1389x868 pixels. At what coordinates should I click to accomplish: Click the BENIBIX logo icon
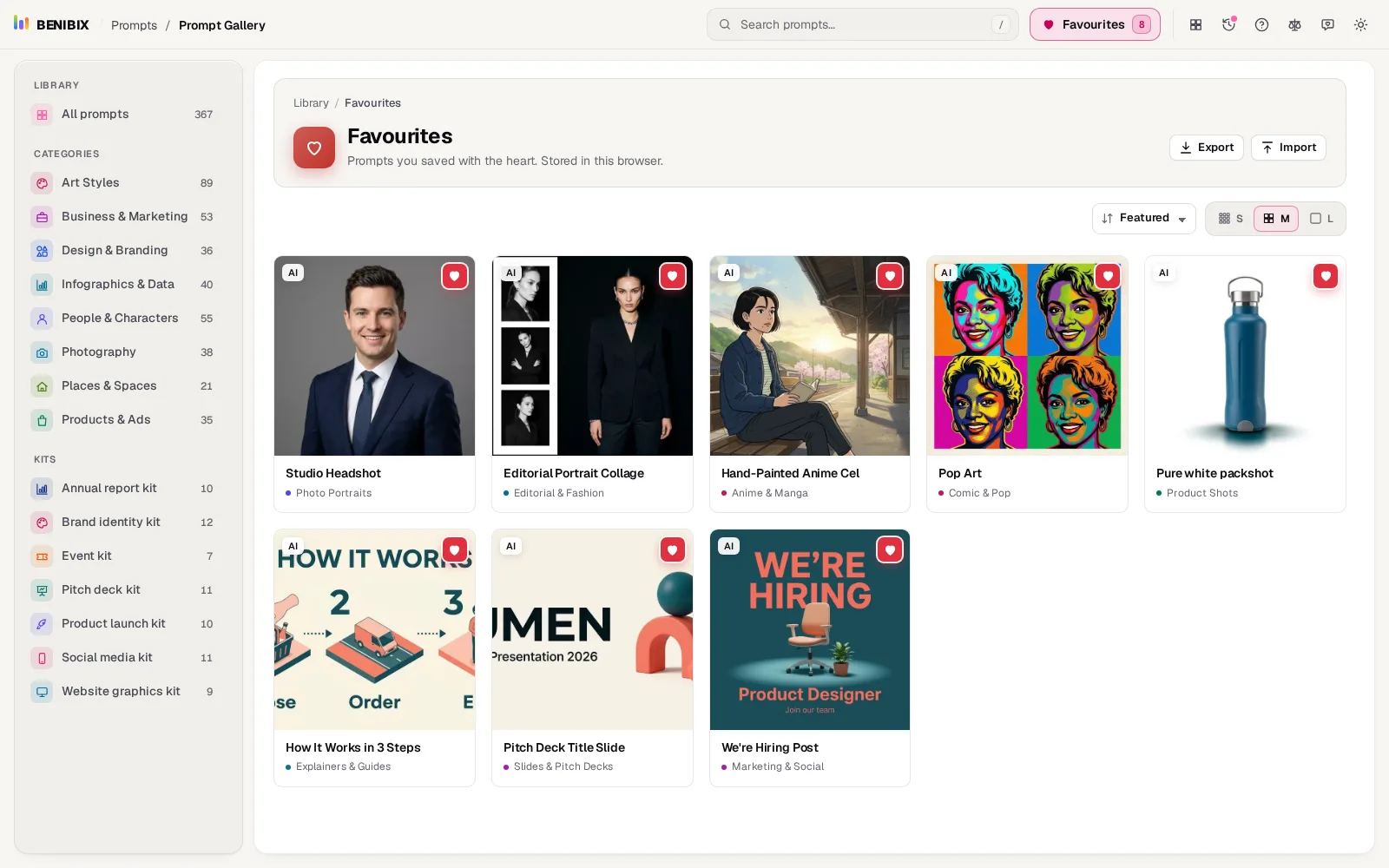(22, 23)
